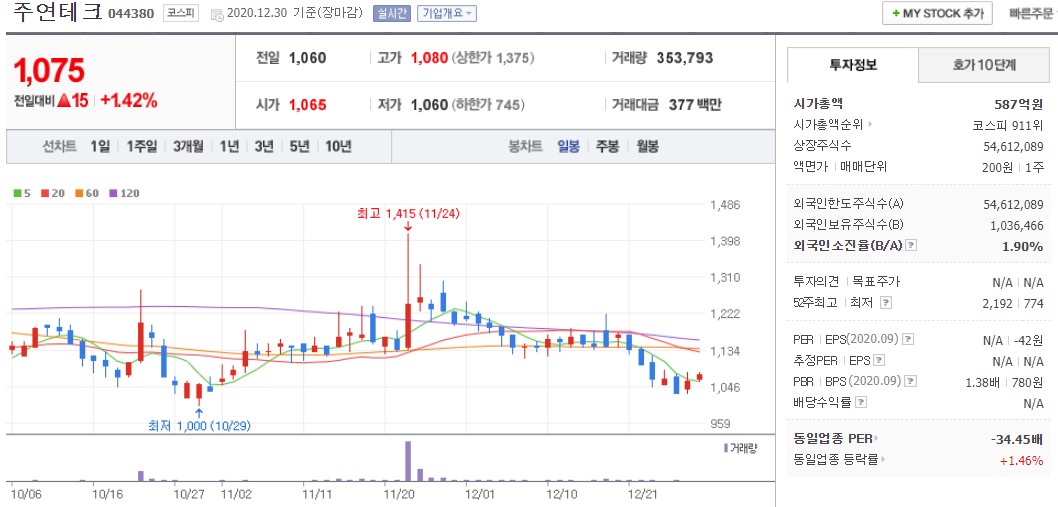This screenshot has height=507, width=1058.
Task: Click the red 20-day moving average legend
Action: click(x=53, y=193)
